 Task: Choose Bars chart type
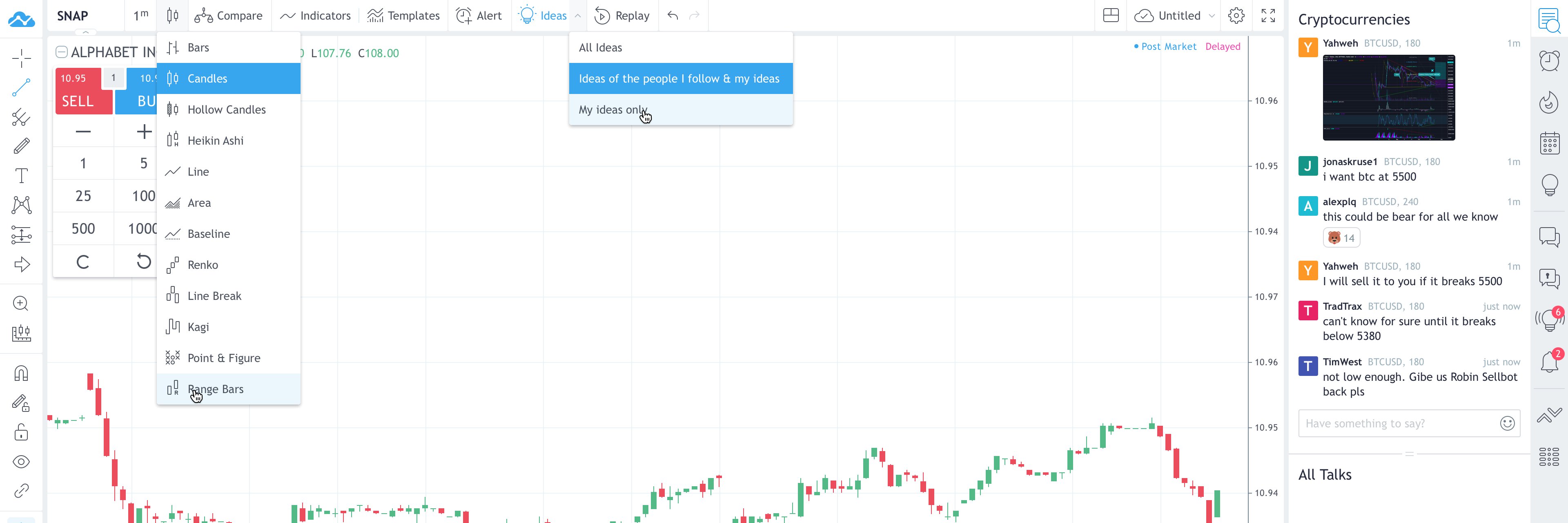[228, 47]
